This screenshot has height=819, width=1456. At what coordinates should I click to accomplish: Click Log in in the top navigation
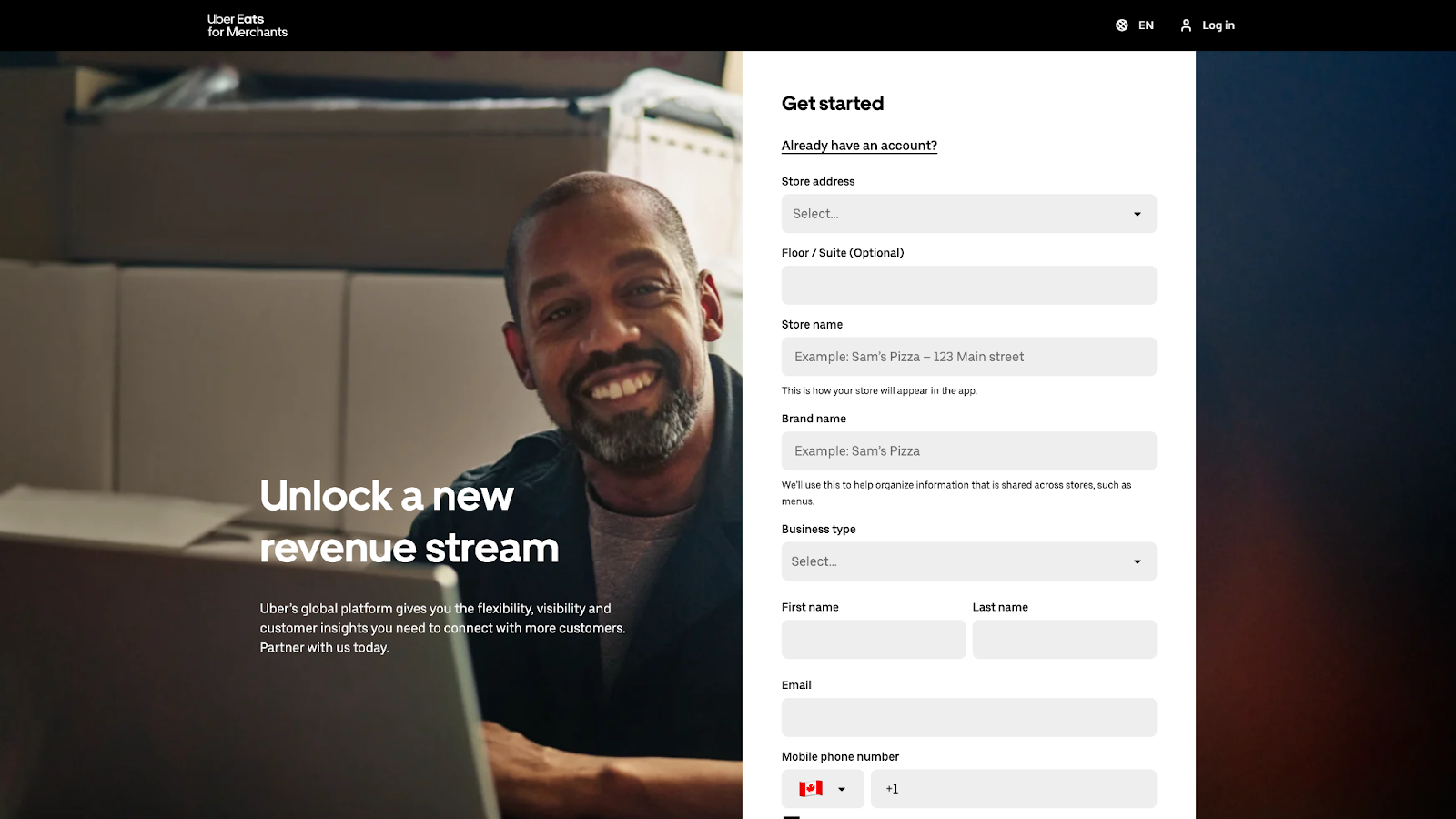pyautogui.click(x=1218, y=25)
